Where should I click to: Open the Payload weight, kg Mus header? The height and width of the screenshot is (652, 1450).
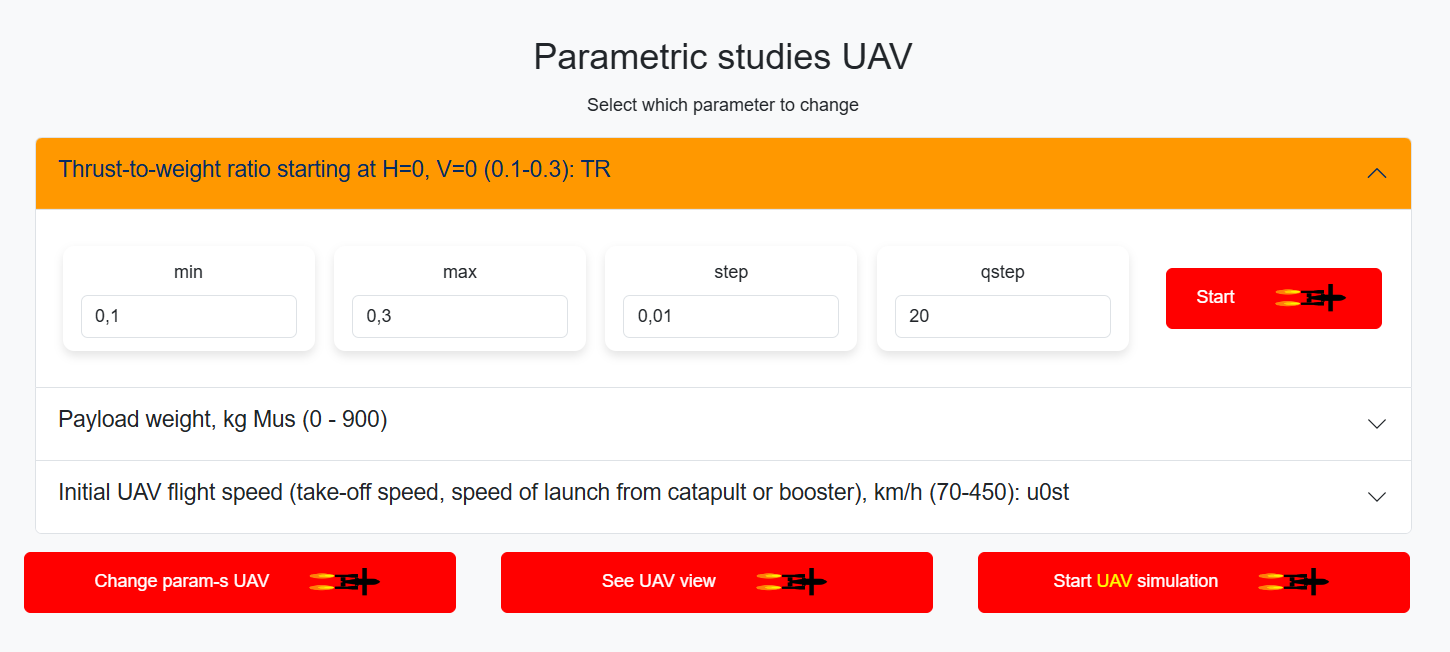(x=723, y=424)
